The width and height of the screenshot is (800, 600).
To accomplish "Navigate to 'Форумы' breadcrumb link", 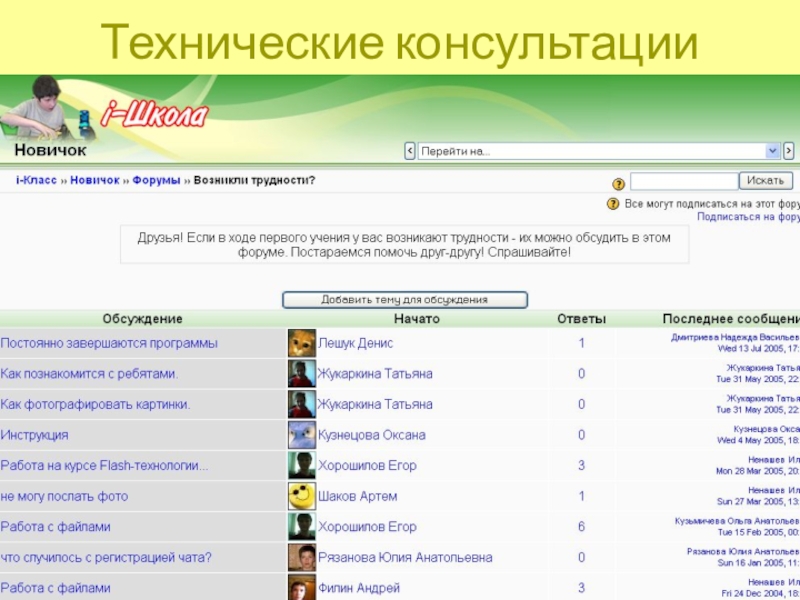I will pyautogui.click(x=156, y=180).
